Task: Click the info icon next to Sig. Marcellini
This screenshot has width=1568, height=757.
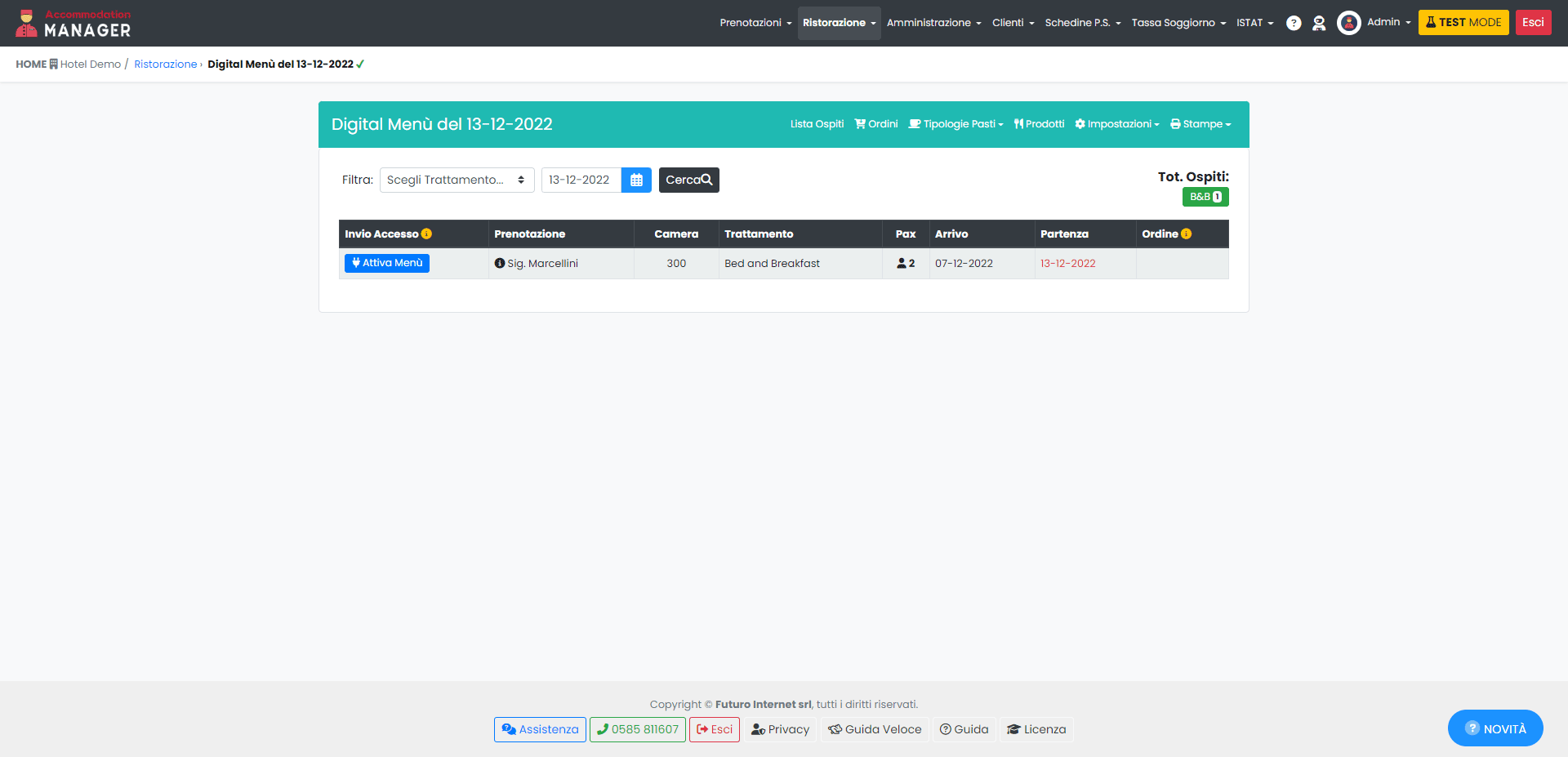Action: pyautogui.click(x=500, y=263)
